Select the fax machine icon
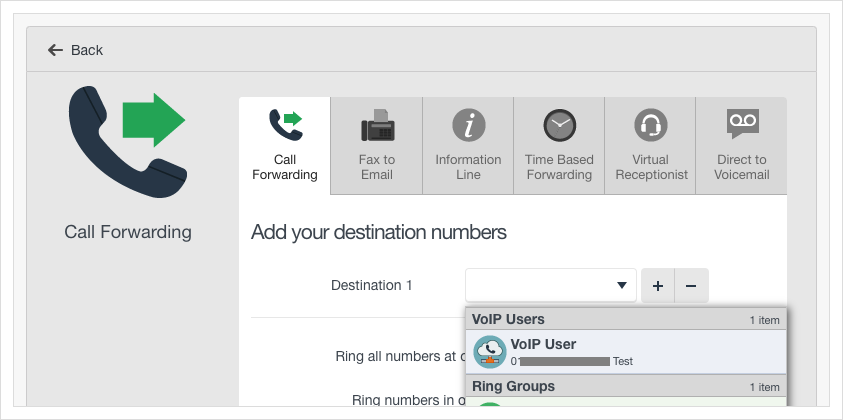 tap(377, 125)
